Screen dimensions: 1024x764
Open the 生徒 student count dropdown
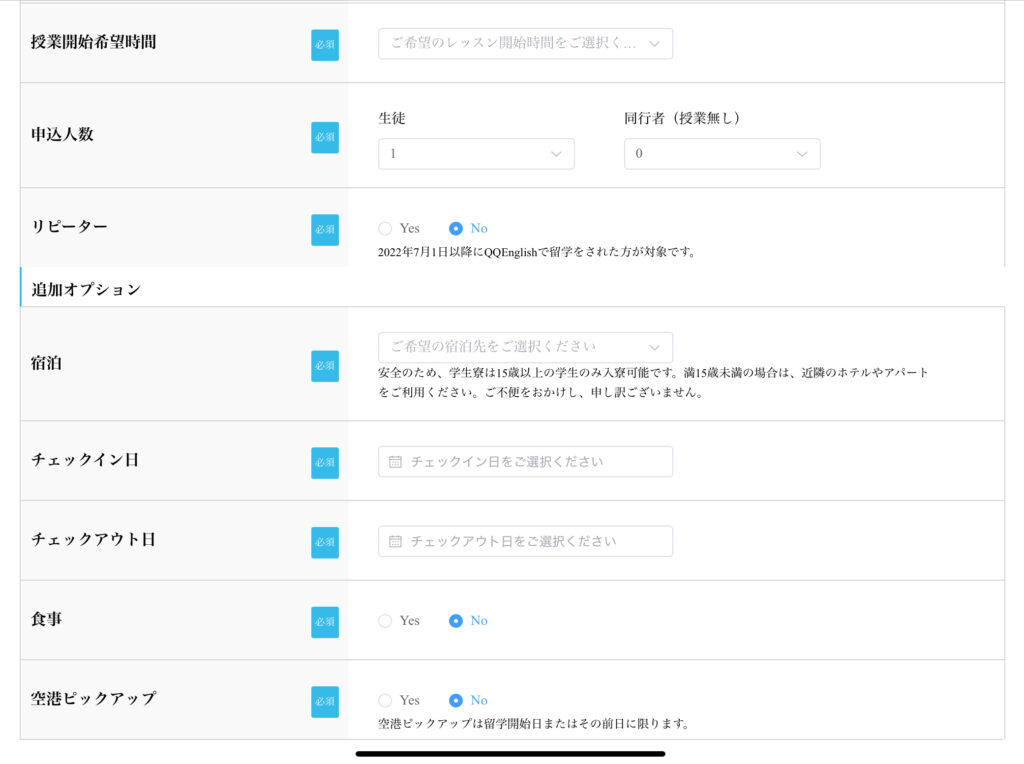click(476, 154)
